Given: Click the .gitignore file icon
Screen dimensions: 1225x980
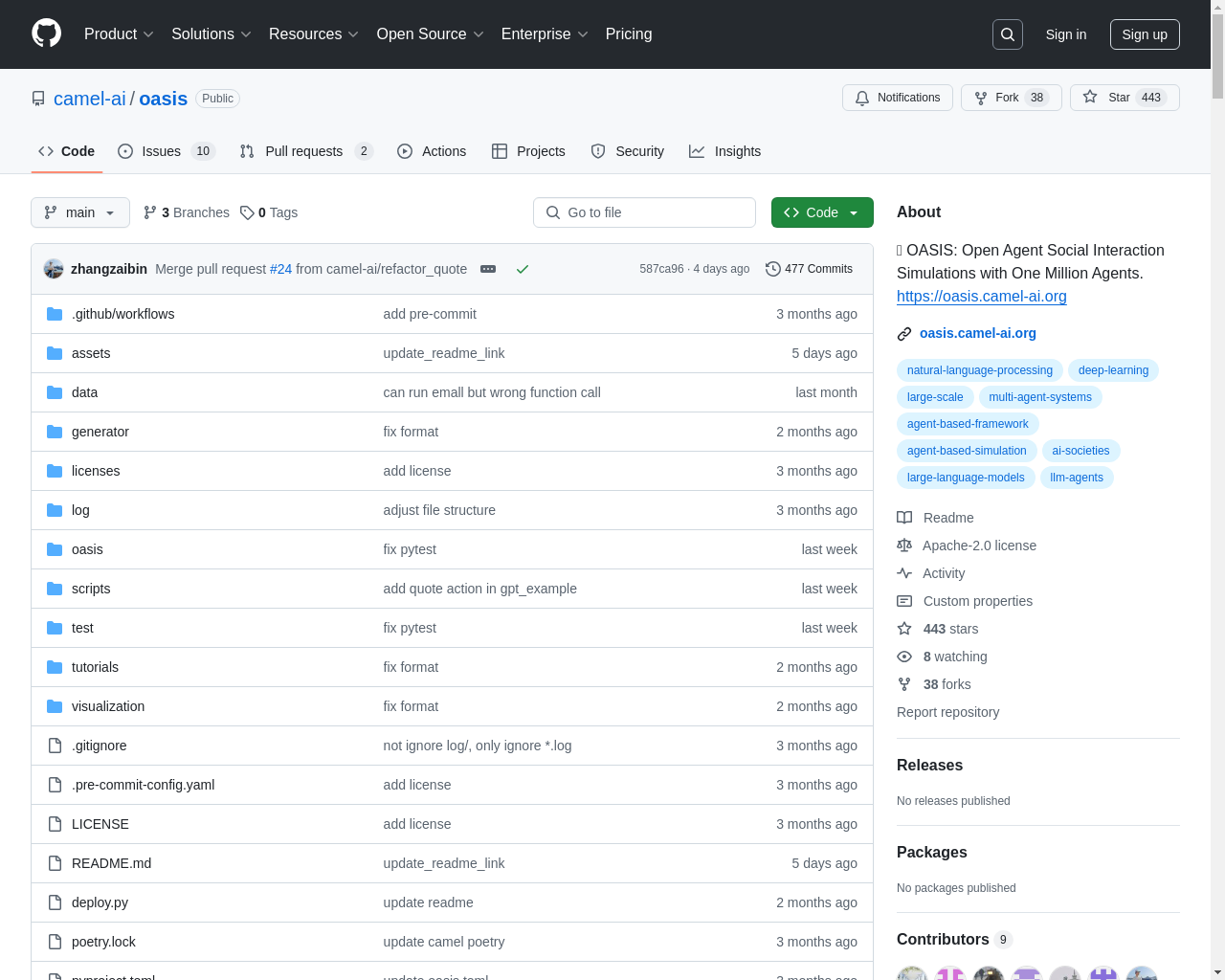Looking at the screenshot, I should 55,746.
